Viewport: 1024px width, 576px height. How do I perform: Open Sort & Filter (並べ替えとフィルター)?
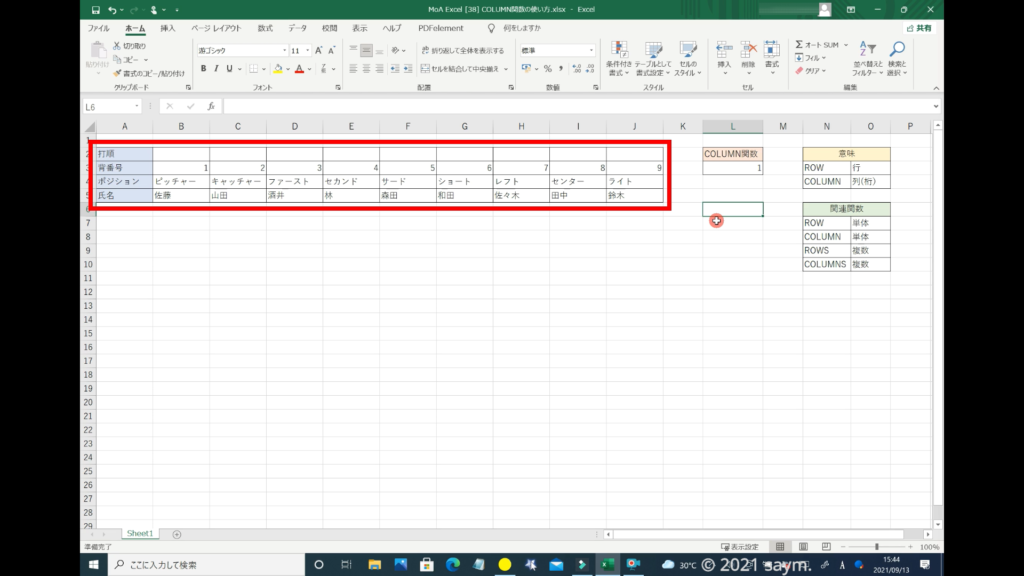click(864, 58)
